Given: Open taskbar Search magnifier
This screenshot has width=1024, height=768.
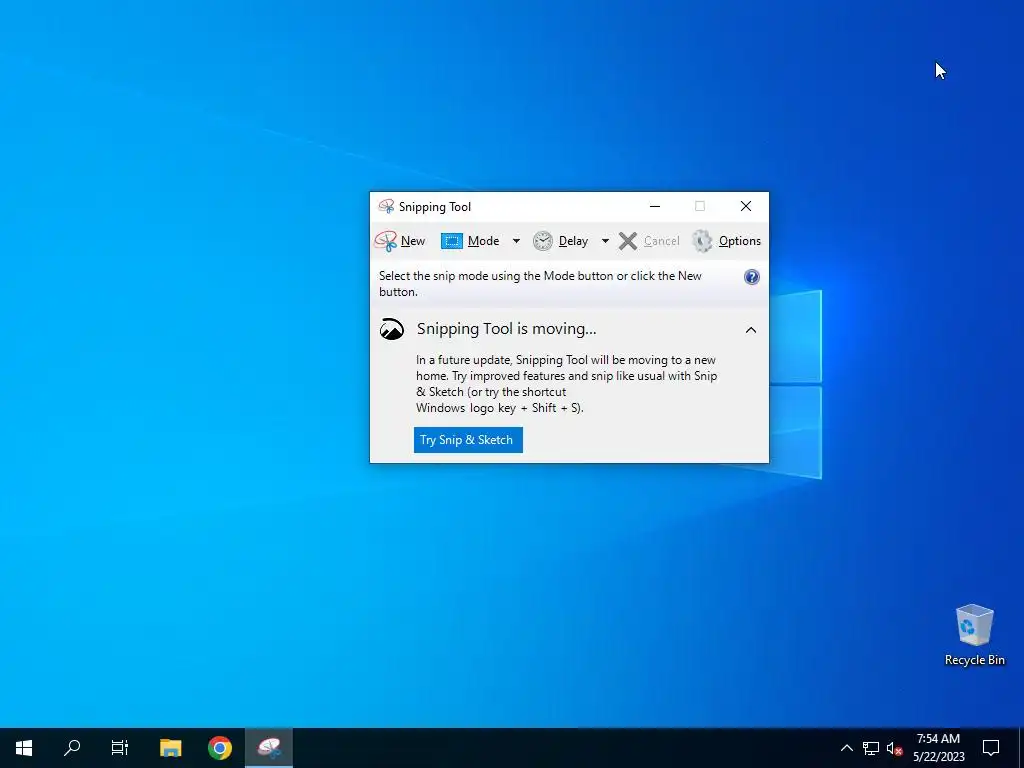Looking at the screenshot, I should coord(72,748).
